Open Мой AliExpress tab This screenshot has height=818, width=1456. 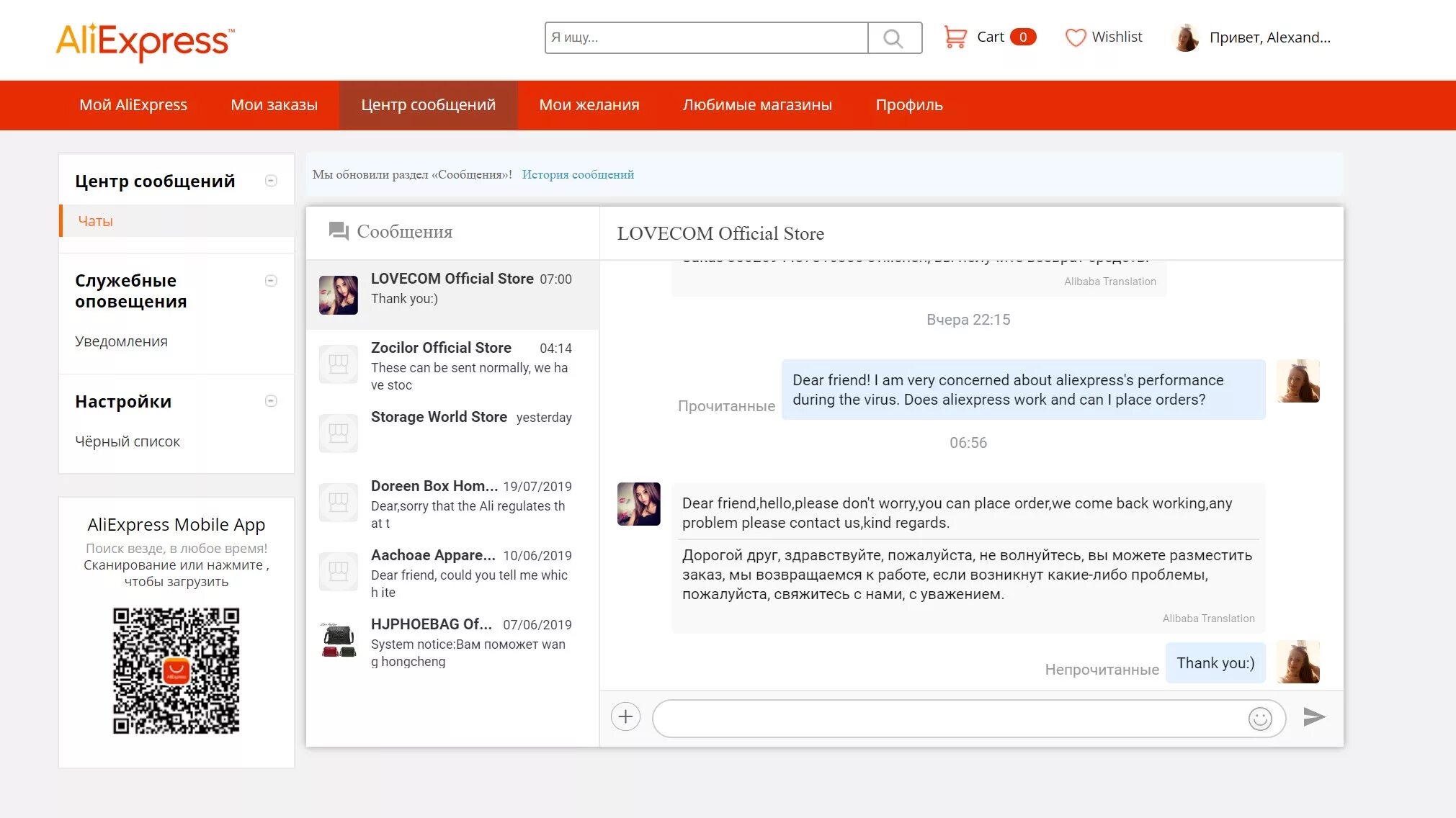(x=133, y=105)
